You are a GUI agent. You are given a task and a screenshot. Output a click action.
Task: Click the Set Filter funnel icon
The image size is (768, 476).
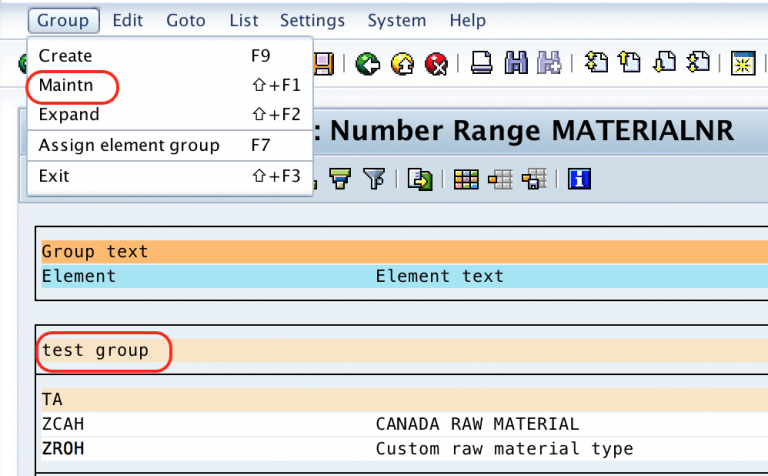click(x=374, y=179)
